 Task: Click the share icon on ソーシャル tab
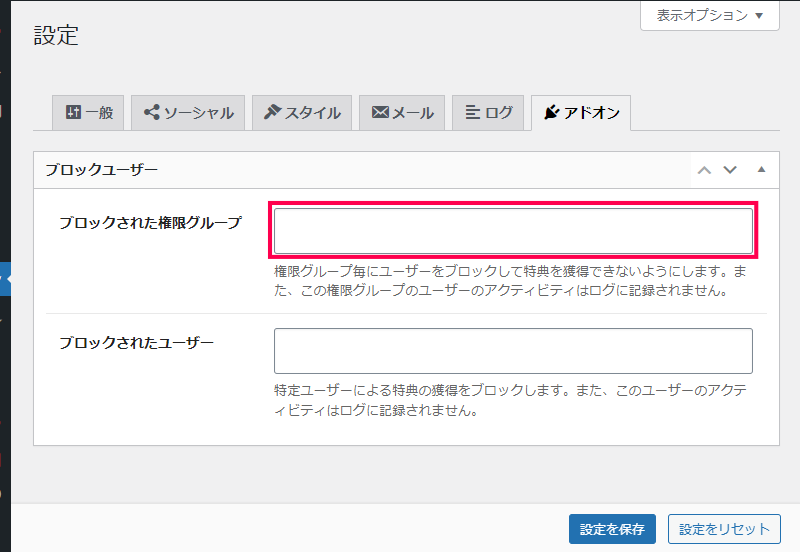click(x=152, y=112)
